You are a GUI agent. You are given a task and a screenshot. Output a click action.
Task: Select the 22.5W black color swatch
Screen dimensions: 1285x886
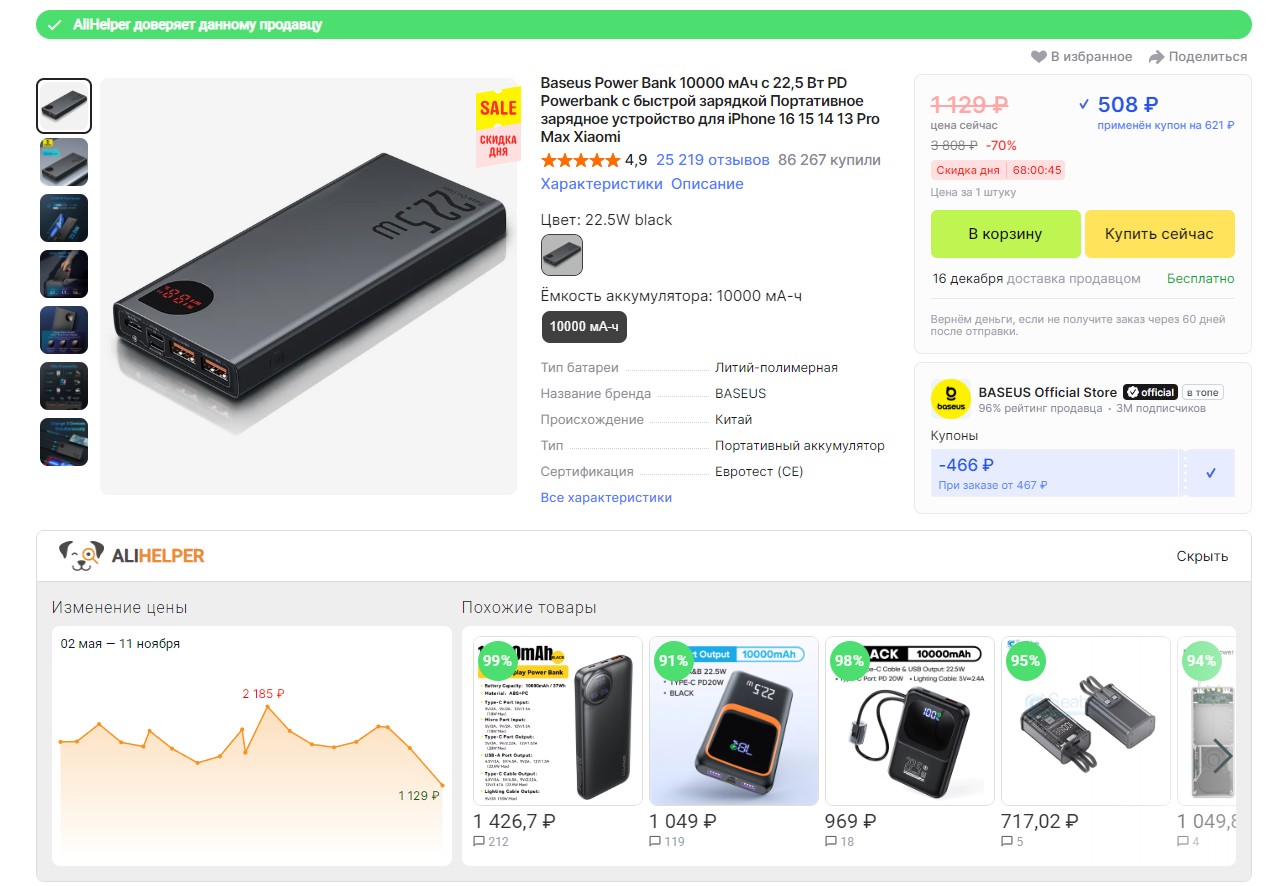point(562,255)
